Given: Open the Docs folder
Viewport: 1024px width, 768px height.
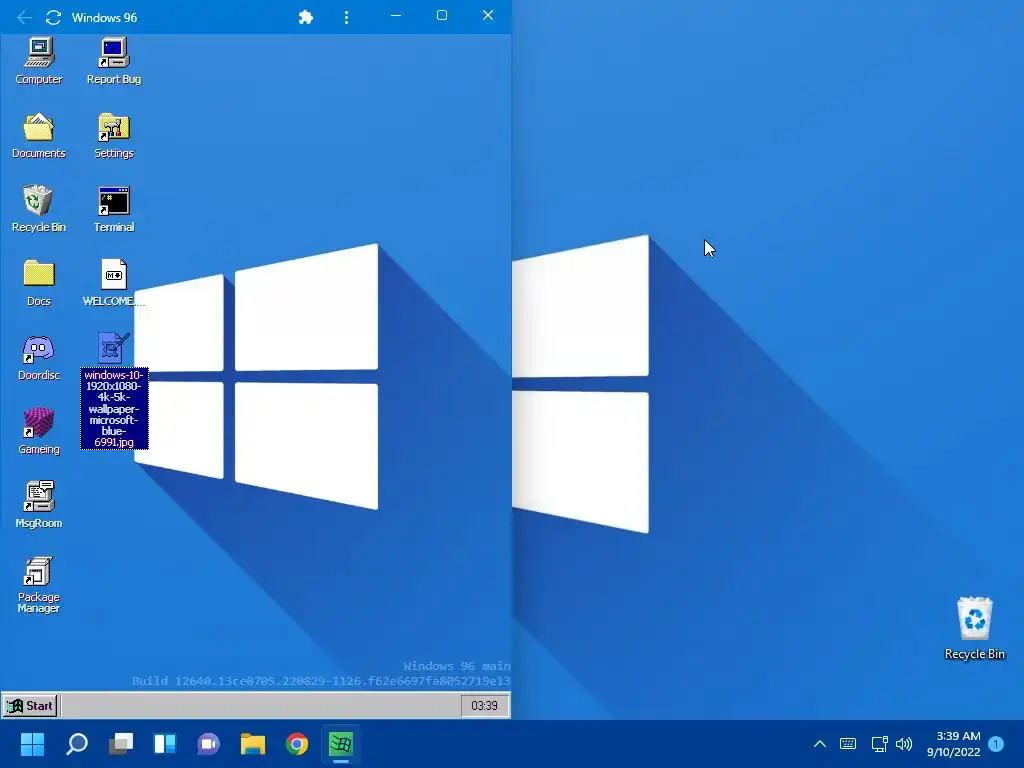Looking at the screenshot, I should [x=39, y=283].
